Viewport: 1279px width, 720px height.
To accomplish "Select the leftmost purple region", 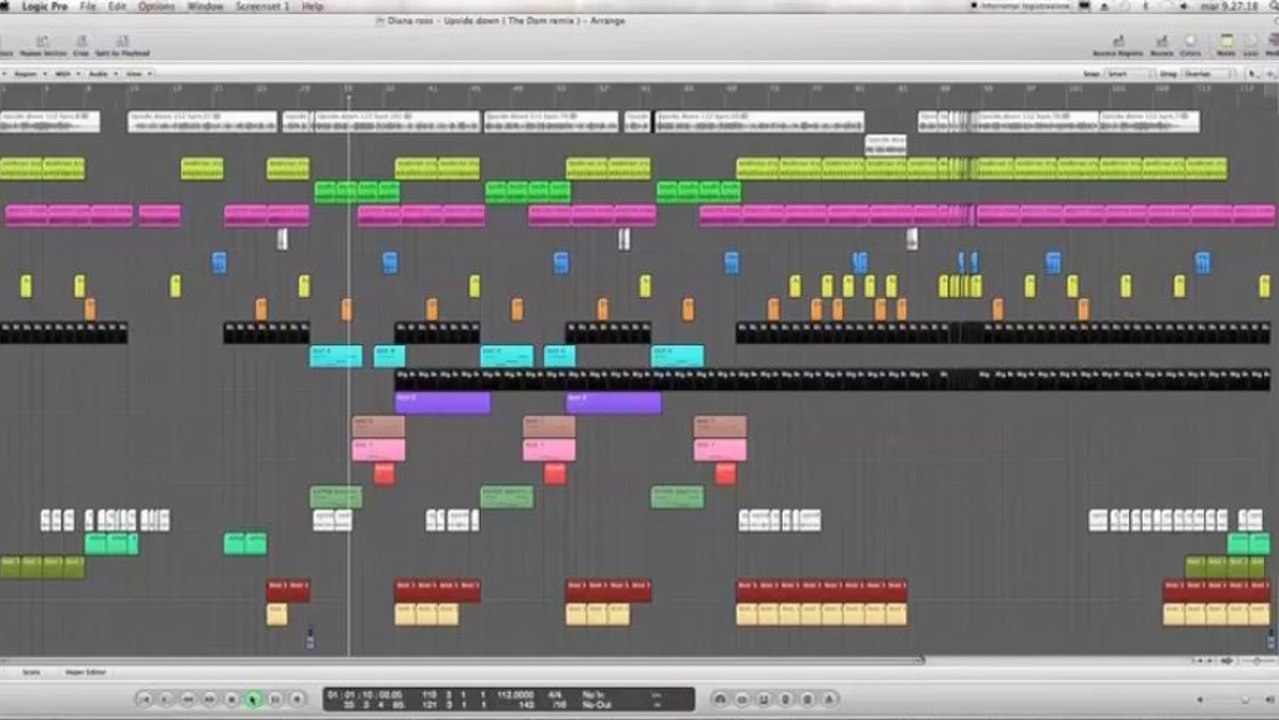I will [x=442, y=402].
